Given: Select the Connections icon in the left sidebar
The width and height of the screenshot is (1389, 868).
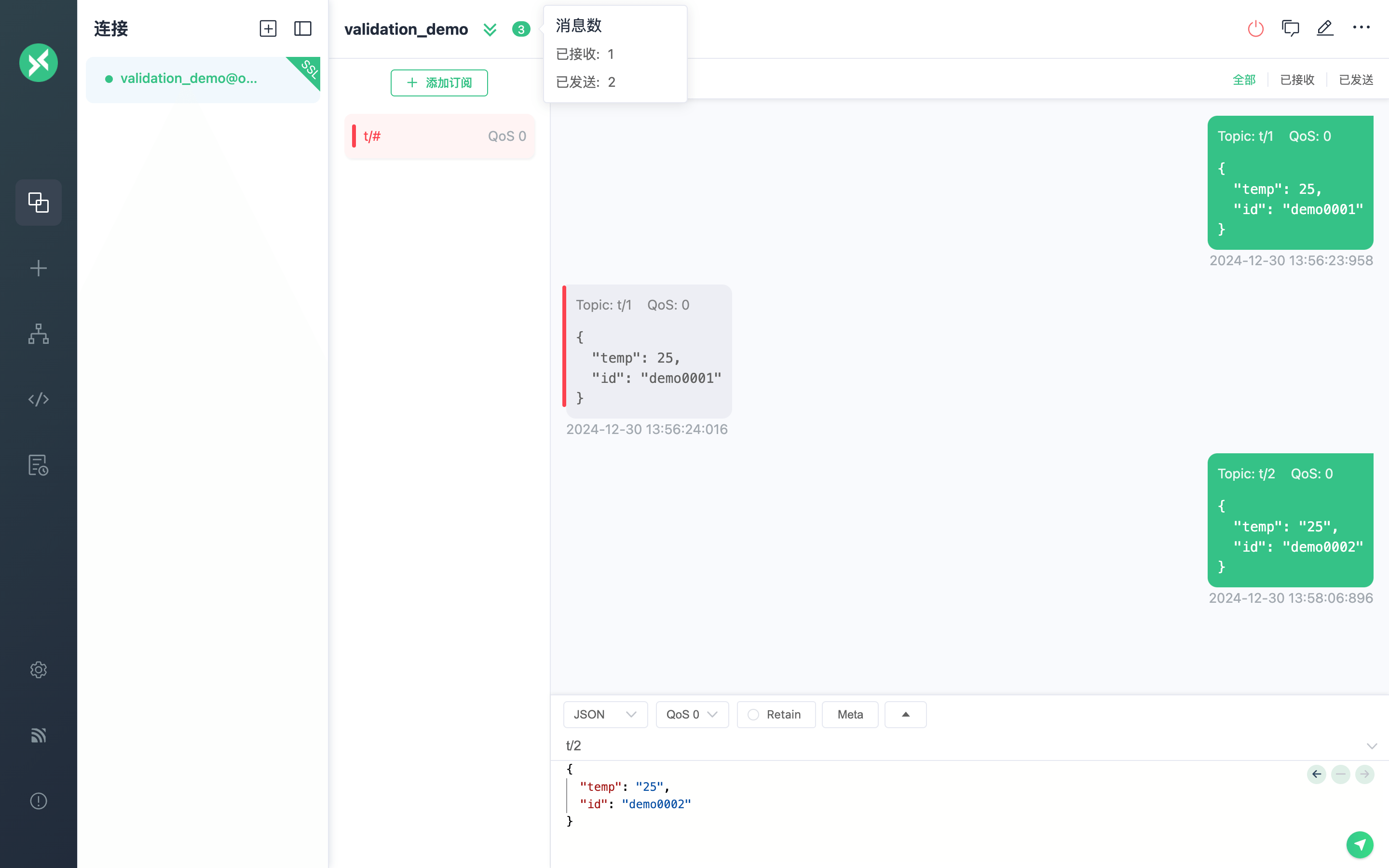Looking at the screenshot, I should coord(38,202).
